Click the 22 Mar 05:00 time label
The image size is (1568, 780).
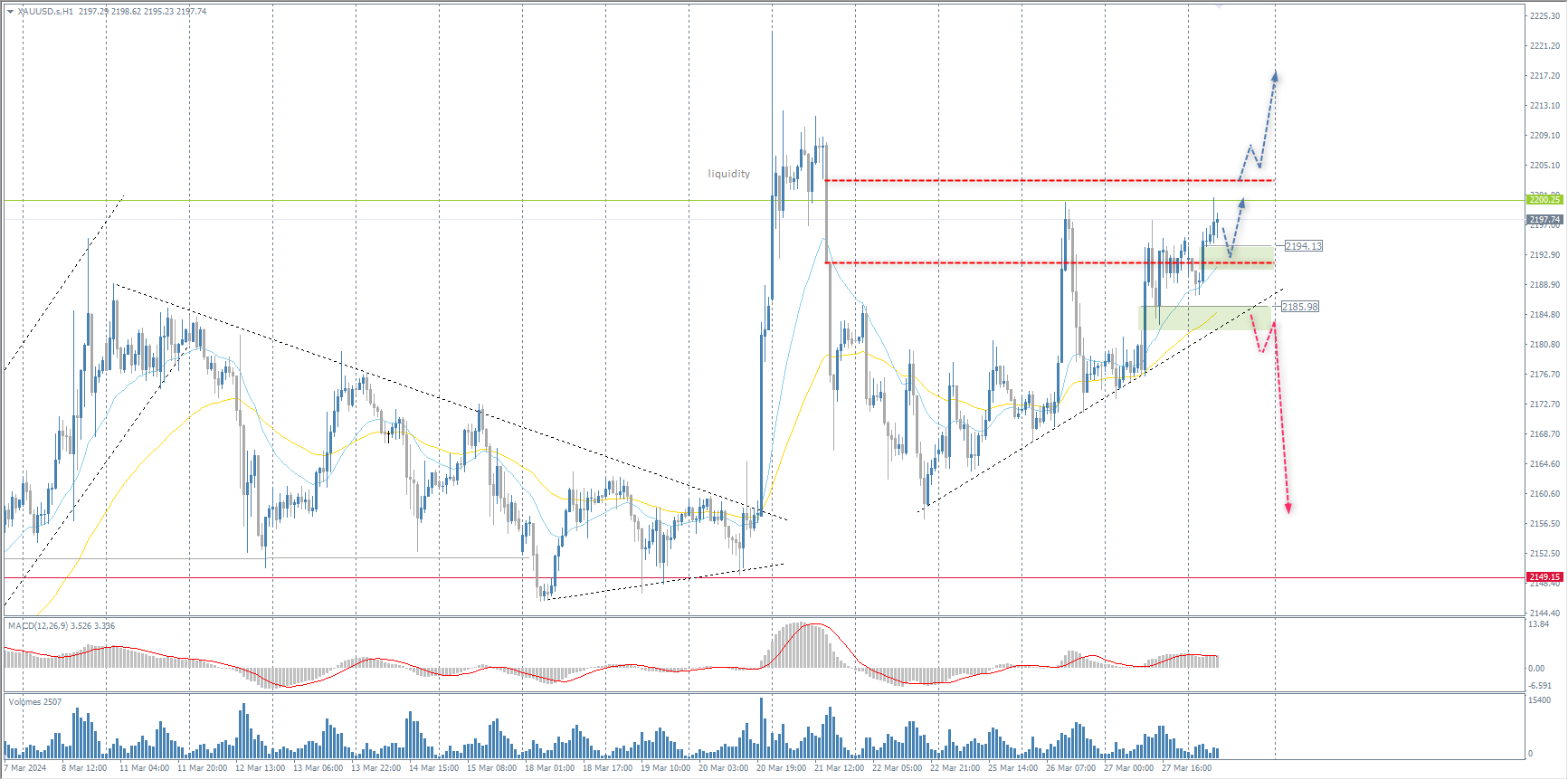click(898, 768)
